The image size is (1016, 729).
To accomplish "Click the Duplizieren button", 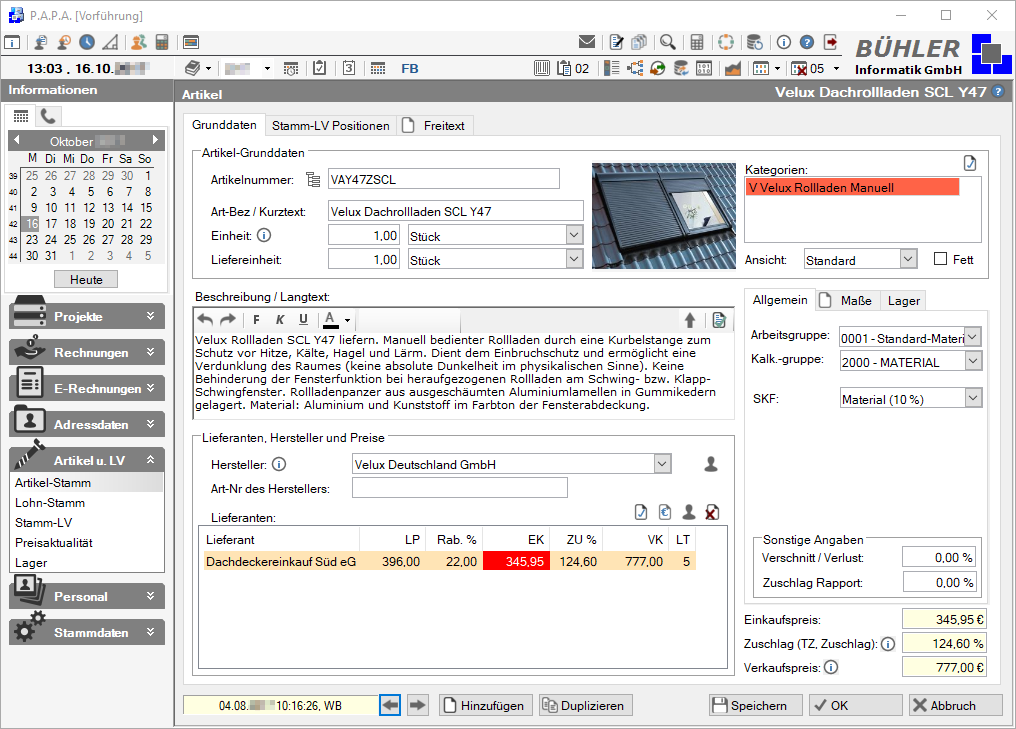I will pos(586,705).
